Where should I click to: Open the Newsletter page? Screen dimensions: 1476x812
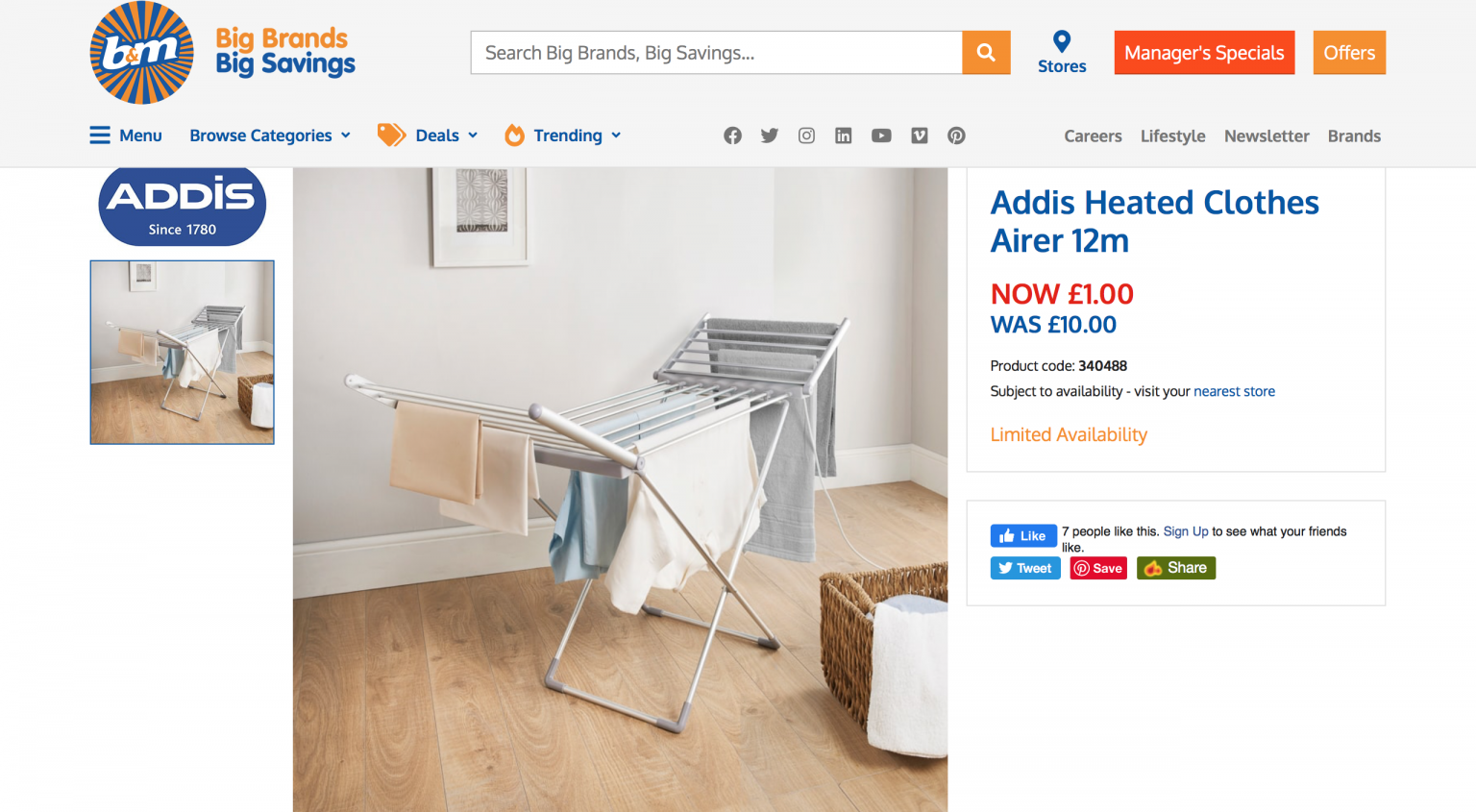pyautogui.click(x=1267, y=135)
